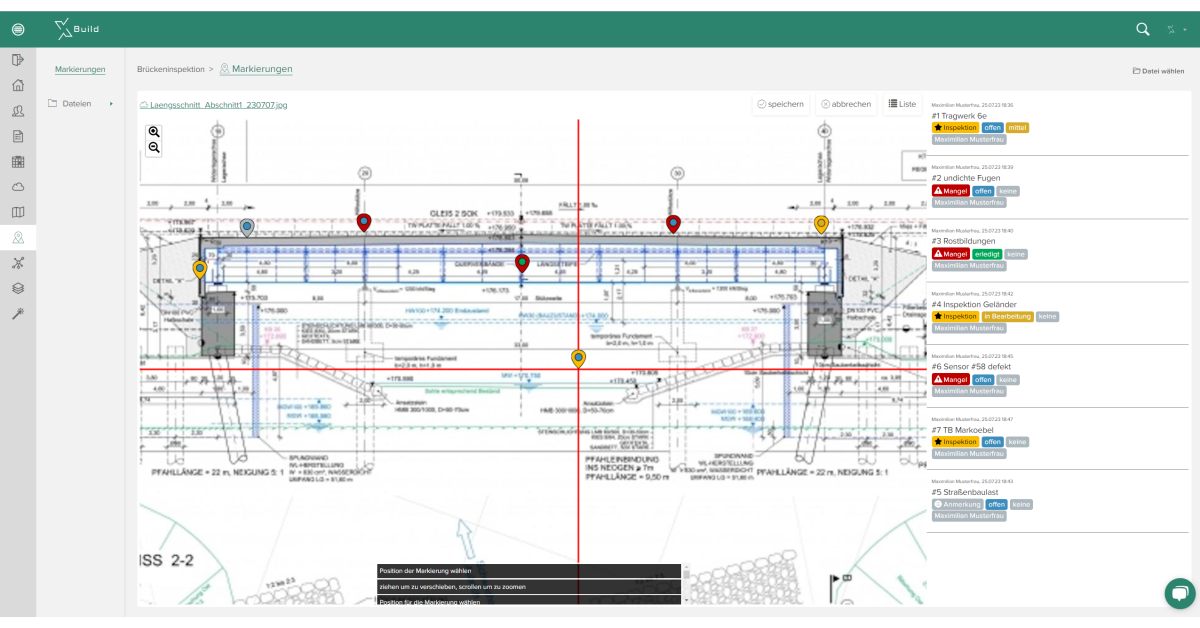Open the user account dropdown in header

pyautogui.click(x=1176, y=30)
